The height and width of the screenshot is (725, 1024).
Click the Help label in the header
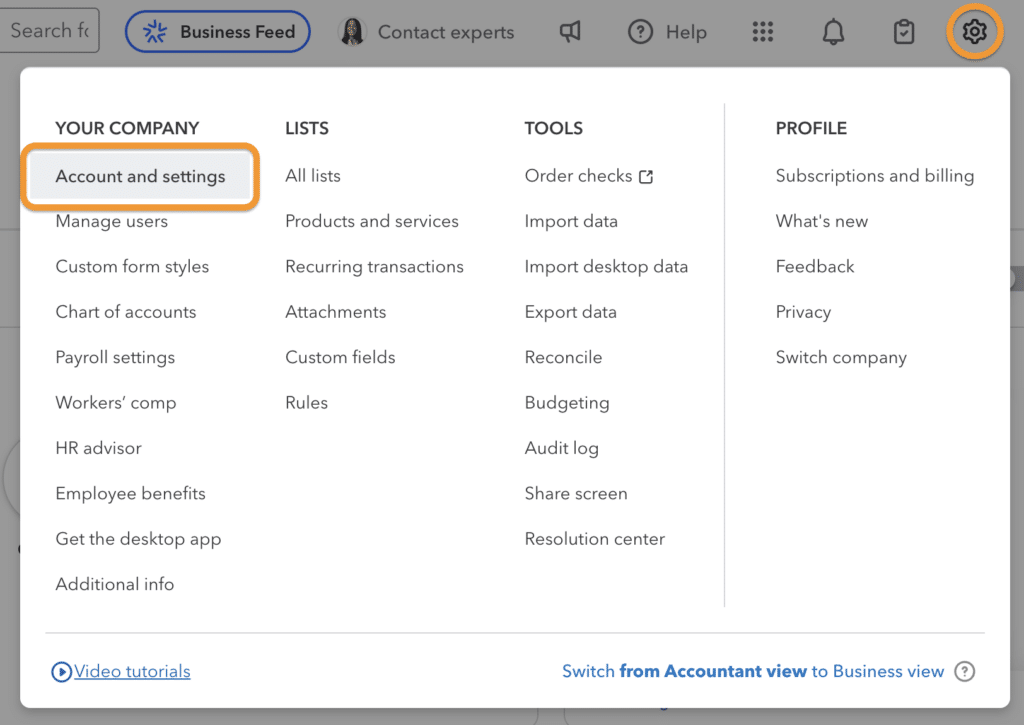[686, 32]
